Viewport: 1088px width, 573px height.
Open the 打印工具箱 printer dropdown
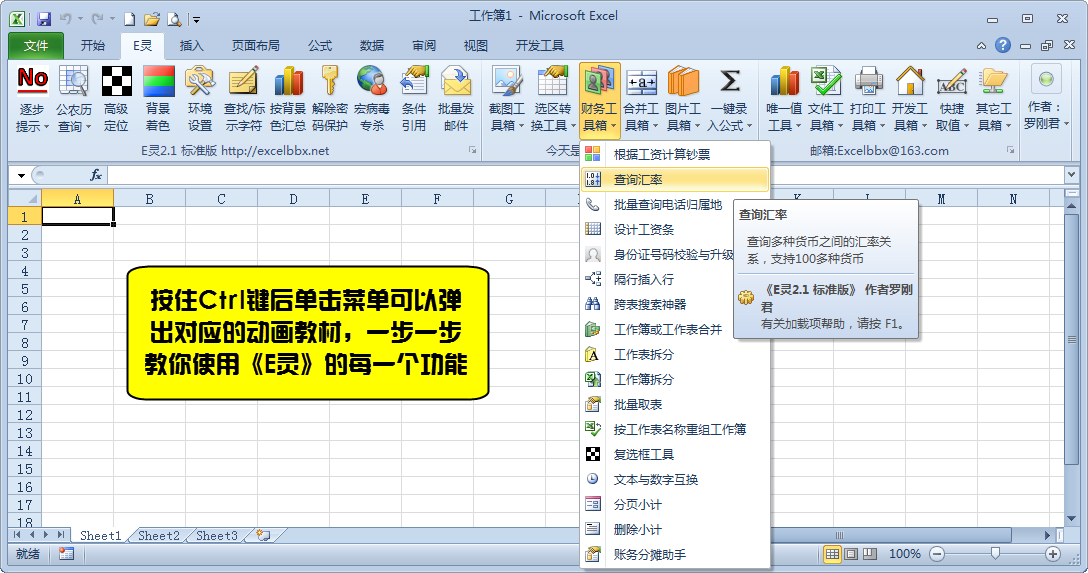868,99
